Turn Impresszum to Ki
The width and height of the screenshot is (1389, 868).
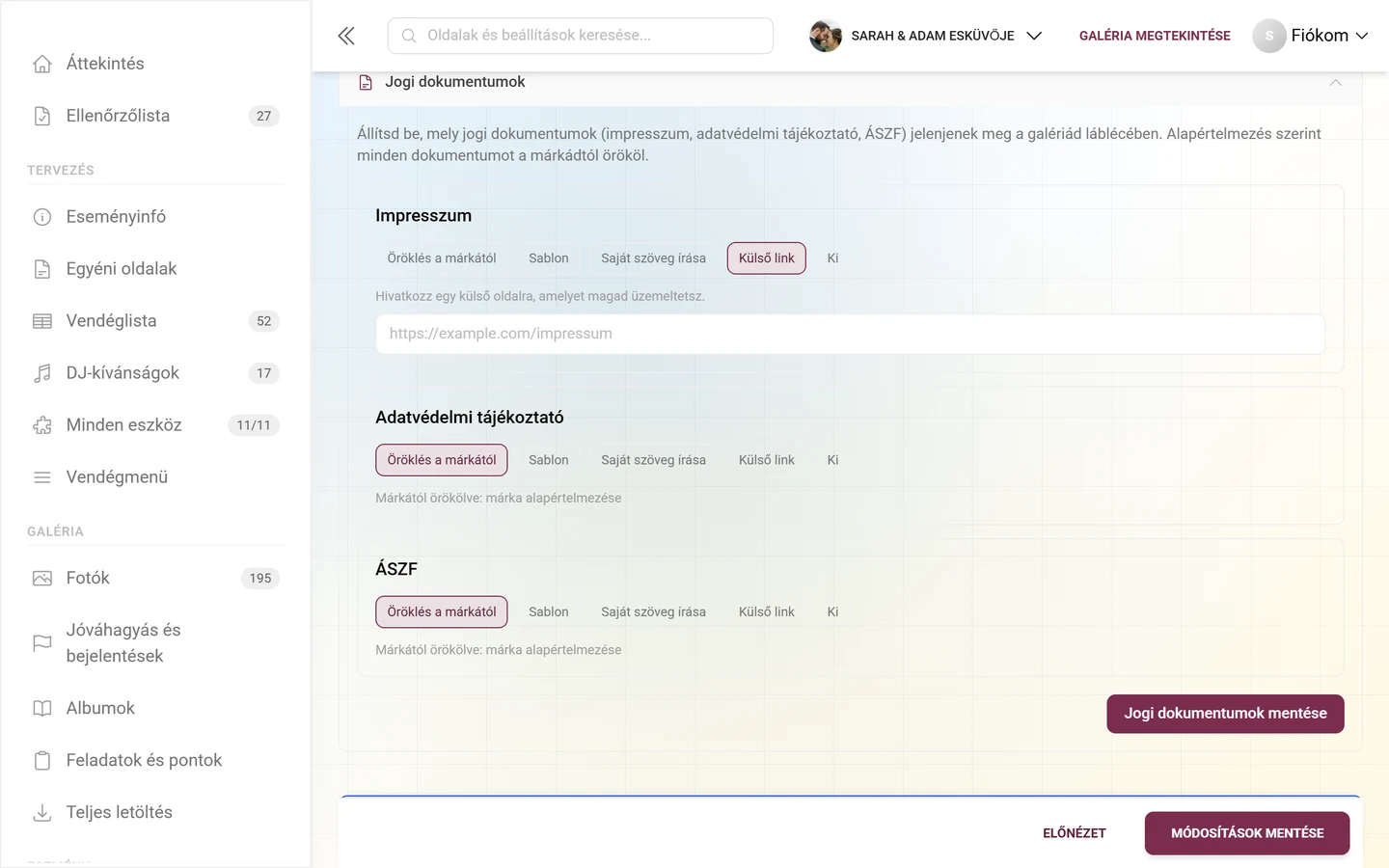(832, 258)
